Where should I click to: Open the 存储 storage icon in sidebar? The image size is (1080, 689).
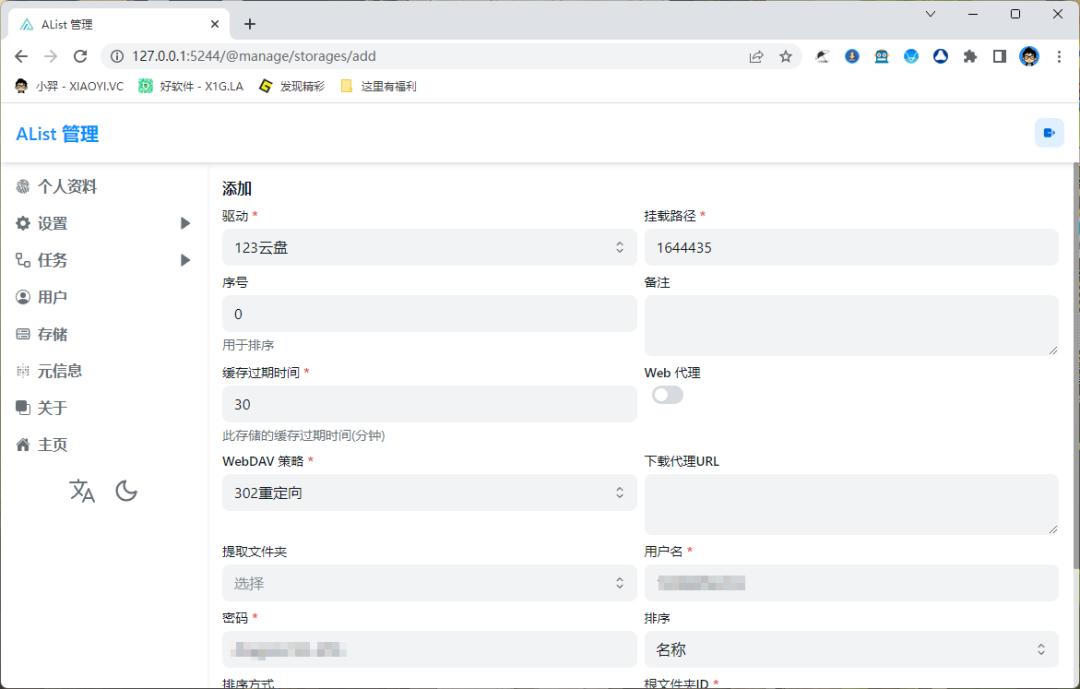[22, 333]
